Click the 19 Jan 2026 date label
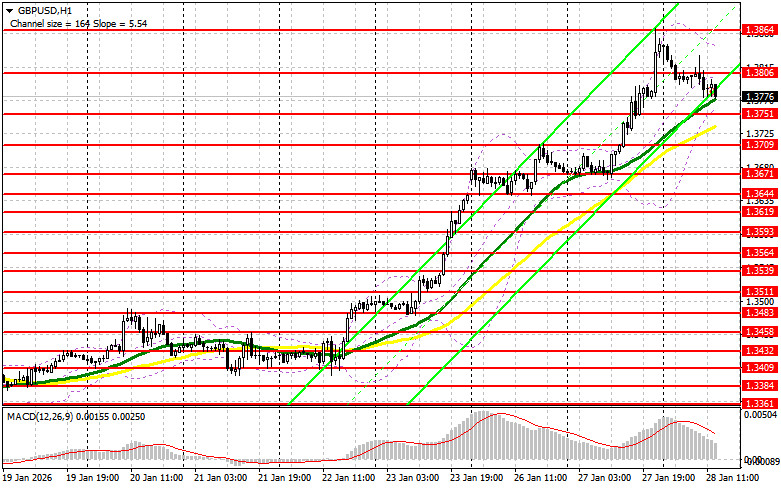The height and width of the screenshot is (489, 781). click(x=27, y=478)
